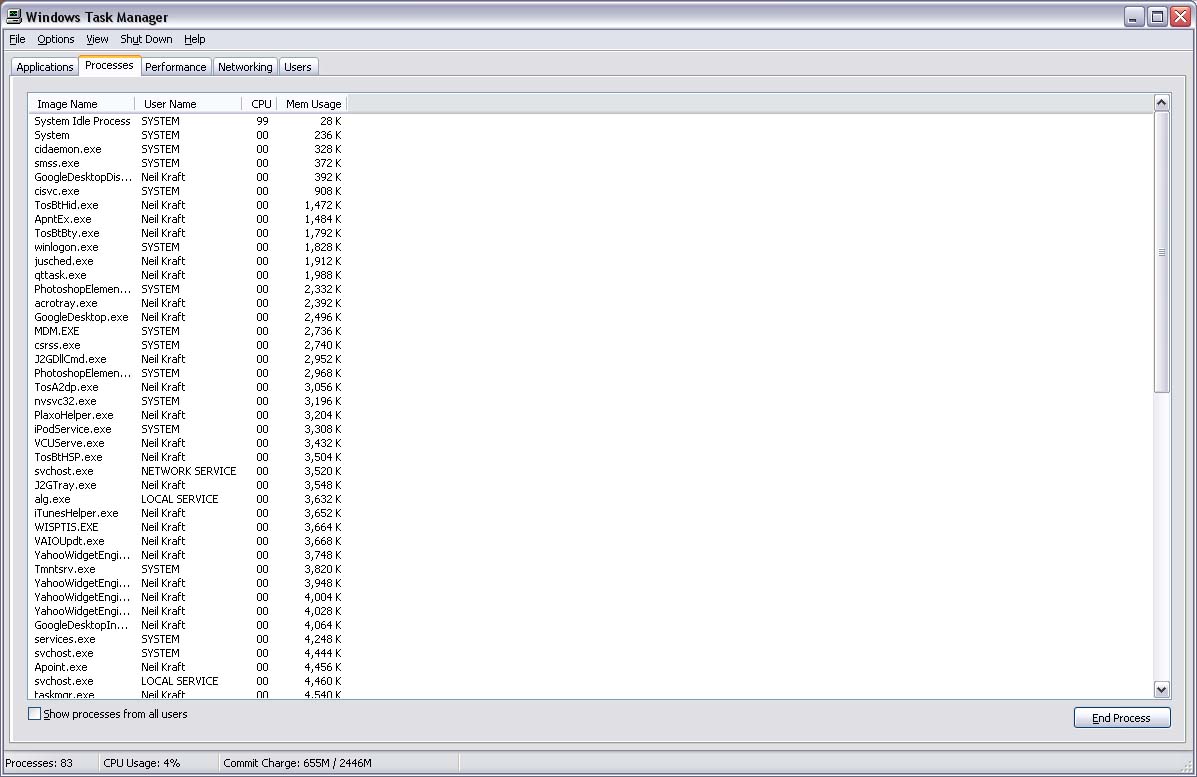Image resolution: width=1197 pixels, height=777 pixels.
Task: Select the WISPTIS.EXE process
Action: coord(188,527)
